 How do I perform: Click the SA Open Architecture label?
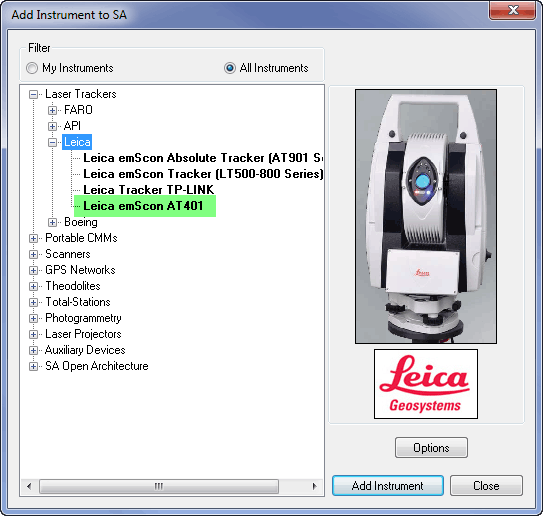coord(97,366)
